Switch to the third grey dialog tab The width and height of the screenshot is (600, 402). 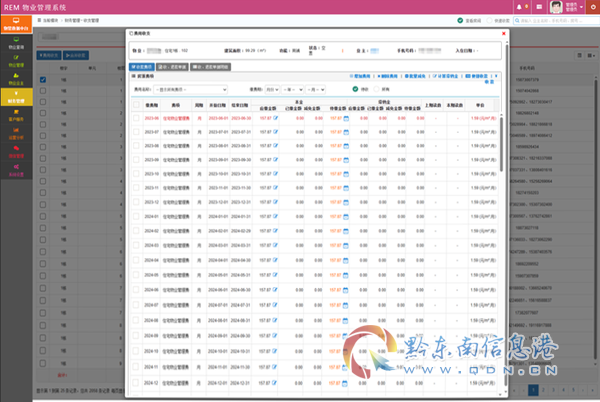[x=210, y=67]
